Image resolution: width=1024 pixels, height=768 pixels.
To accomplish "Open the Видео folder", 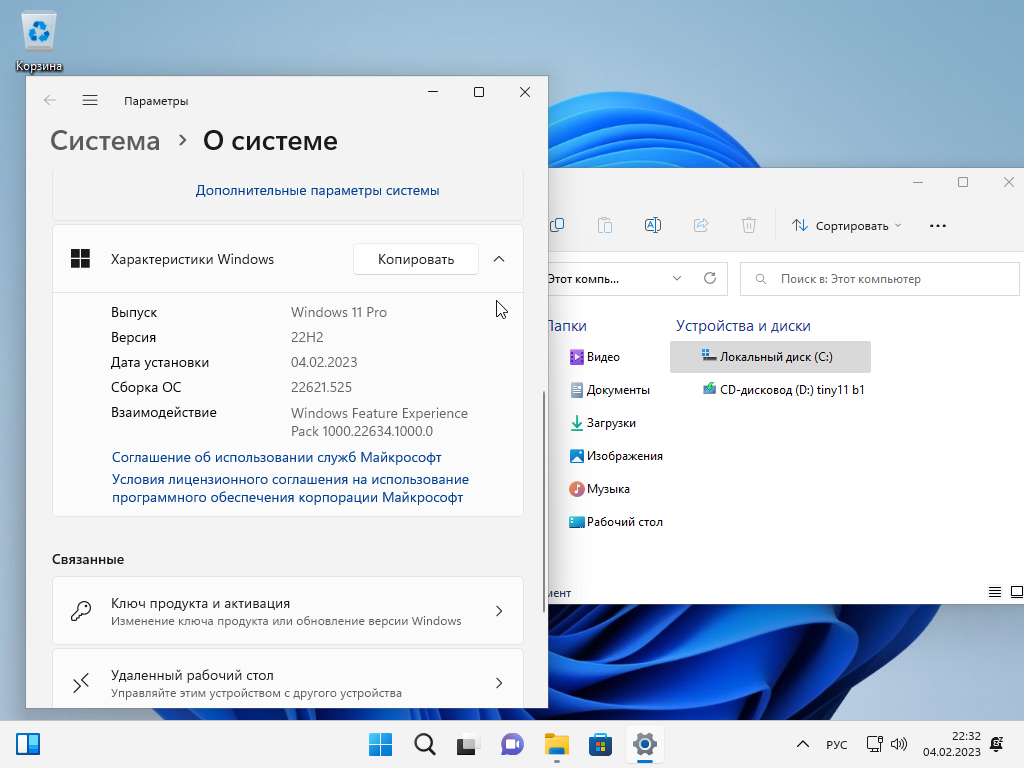I will click(x=595, y=357).
